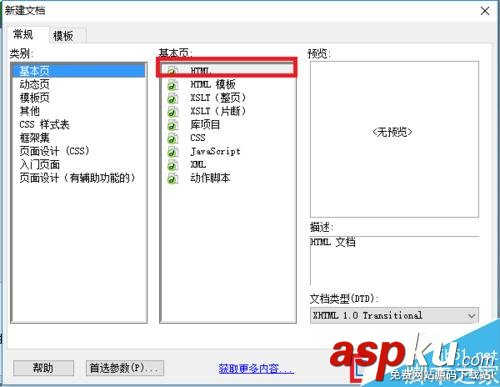Choose JavaScript page type

215,151
